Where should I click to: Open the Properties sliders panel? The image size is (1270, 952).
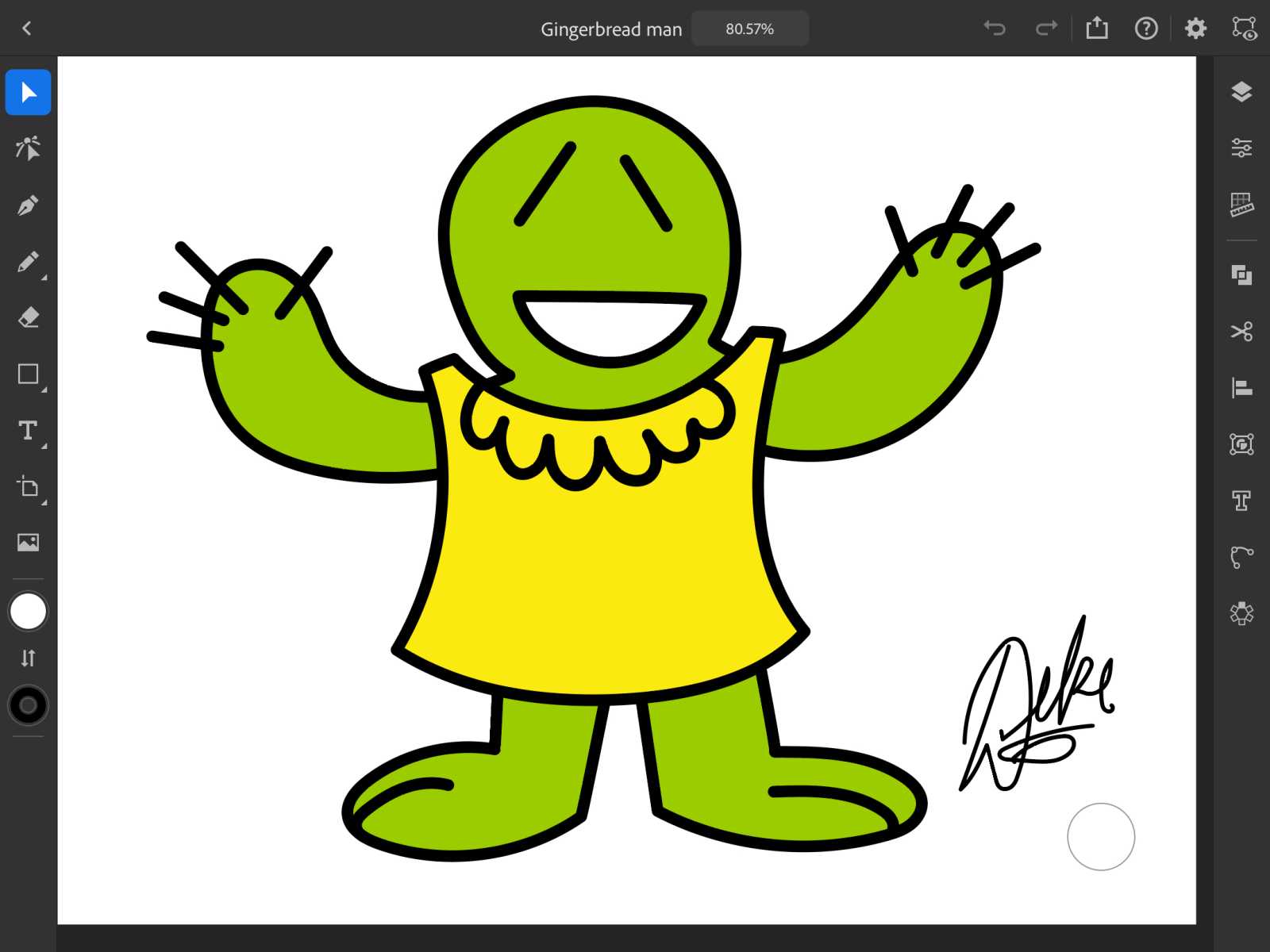1241,148
